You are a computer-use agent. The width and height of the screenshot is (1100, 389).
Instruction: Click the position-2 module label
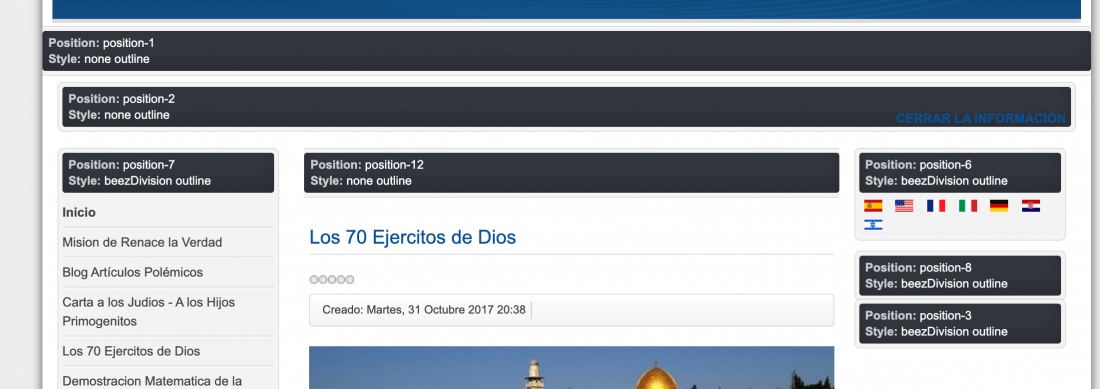click(x=567, y=107)
